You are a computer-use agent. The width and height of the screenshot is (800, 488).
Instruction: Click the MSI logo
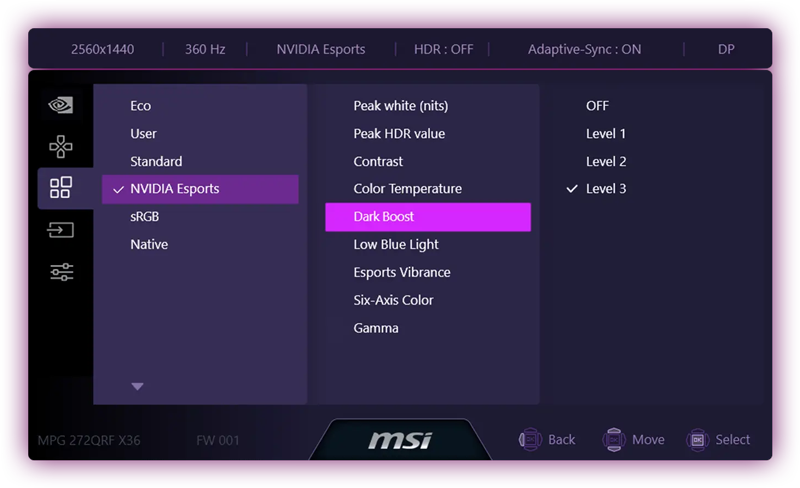401,440
